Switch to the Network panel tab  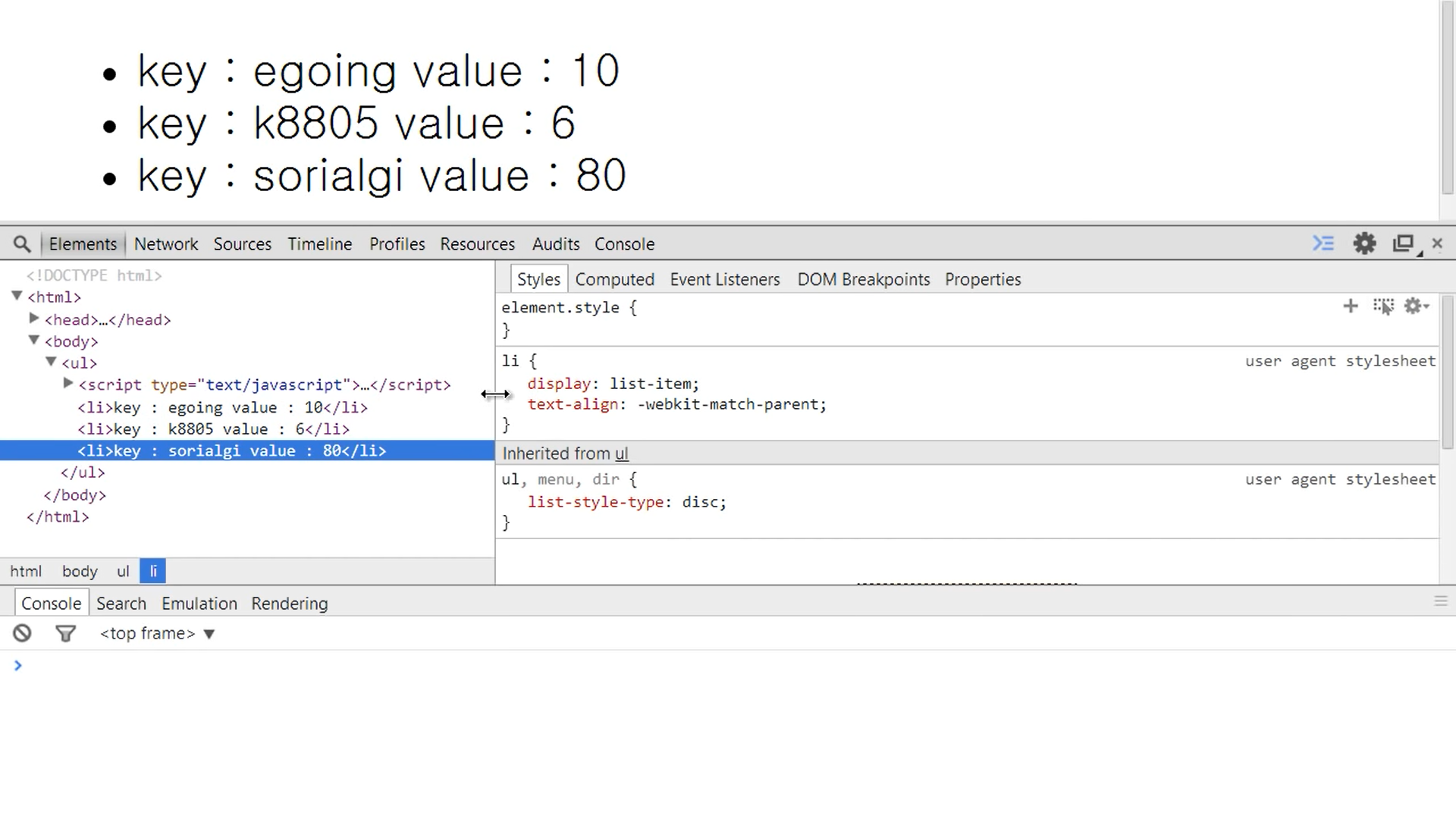[165, 244]
